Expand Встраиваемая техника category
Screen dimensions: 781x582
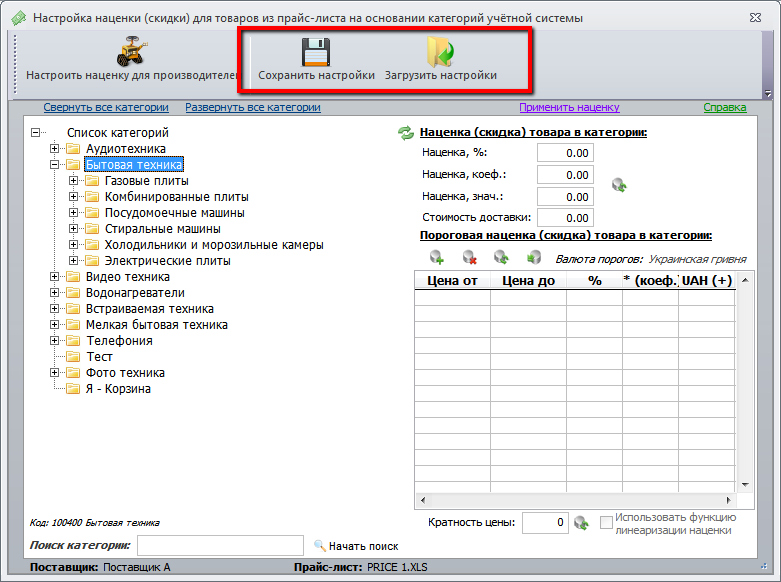tap(54, 308)
